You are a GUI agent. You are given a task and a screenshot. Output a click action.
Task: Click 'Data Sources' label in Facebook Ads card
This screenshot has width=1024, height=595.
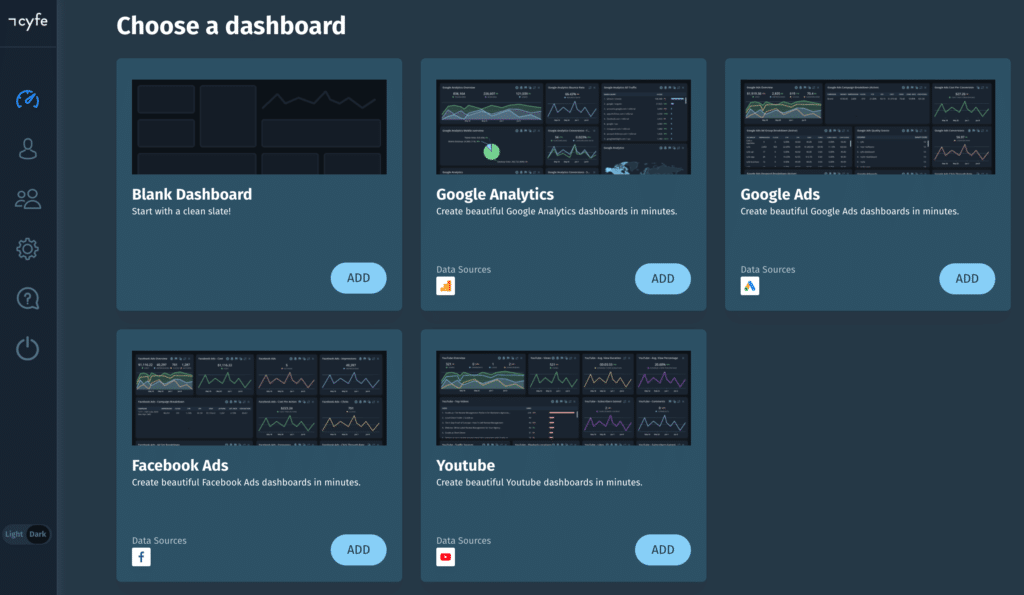pos(159,541)
